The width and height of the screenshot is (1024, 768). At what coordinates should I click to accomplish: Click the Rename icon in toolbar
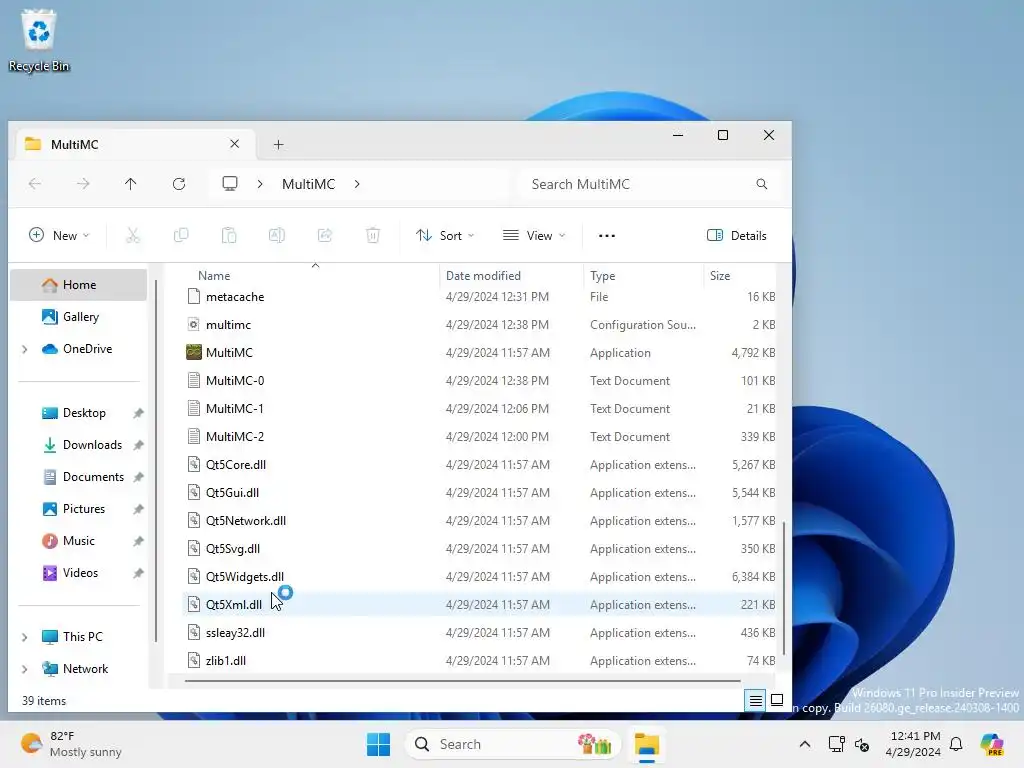277,235
